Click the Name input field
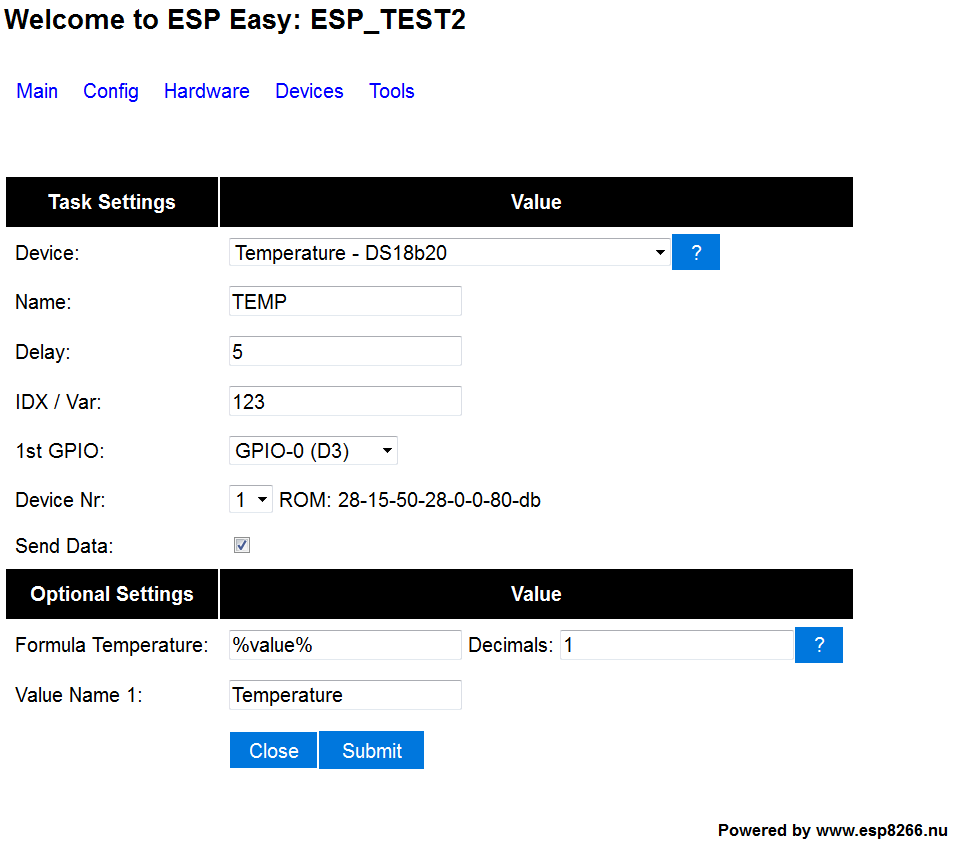This screenshot has width=963, height=853. pyautogui.click(x=345, y=301)
